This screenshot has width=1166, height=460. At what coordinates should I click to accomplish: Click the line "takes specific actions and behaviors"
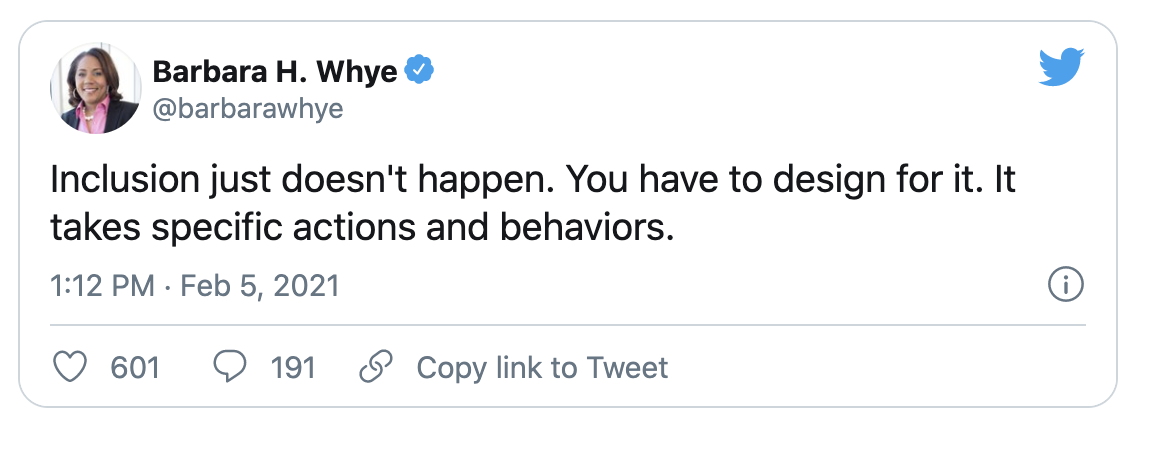(x=361, y=229)
